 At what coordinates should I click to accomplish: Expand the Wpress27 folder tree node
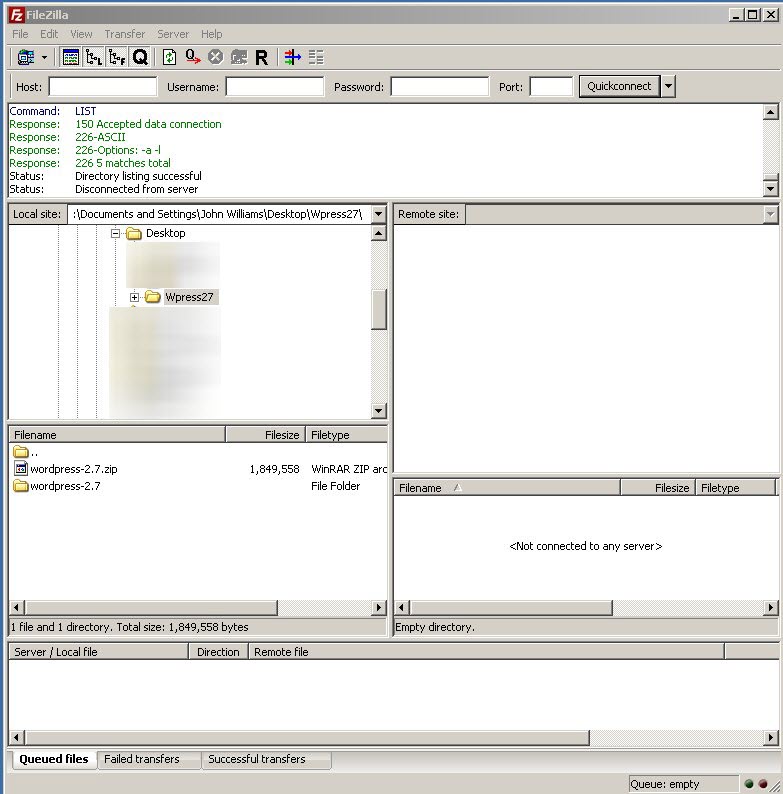pyautogui.click(x=134, y=297)
